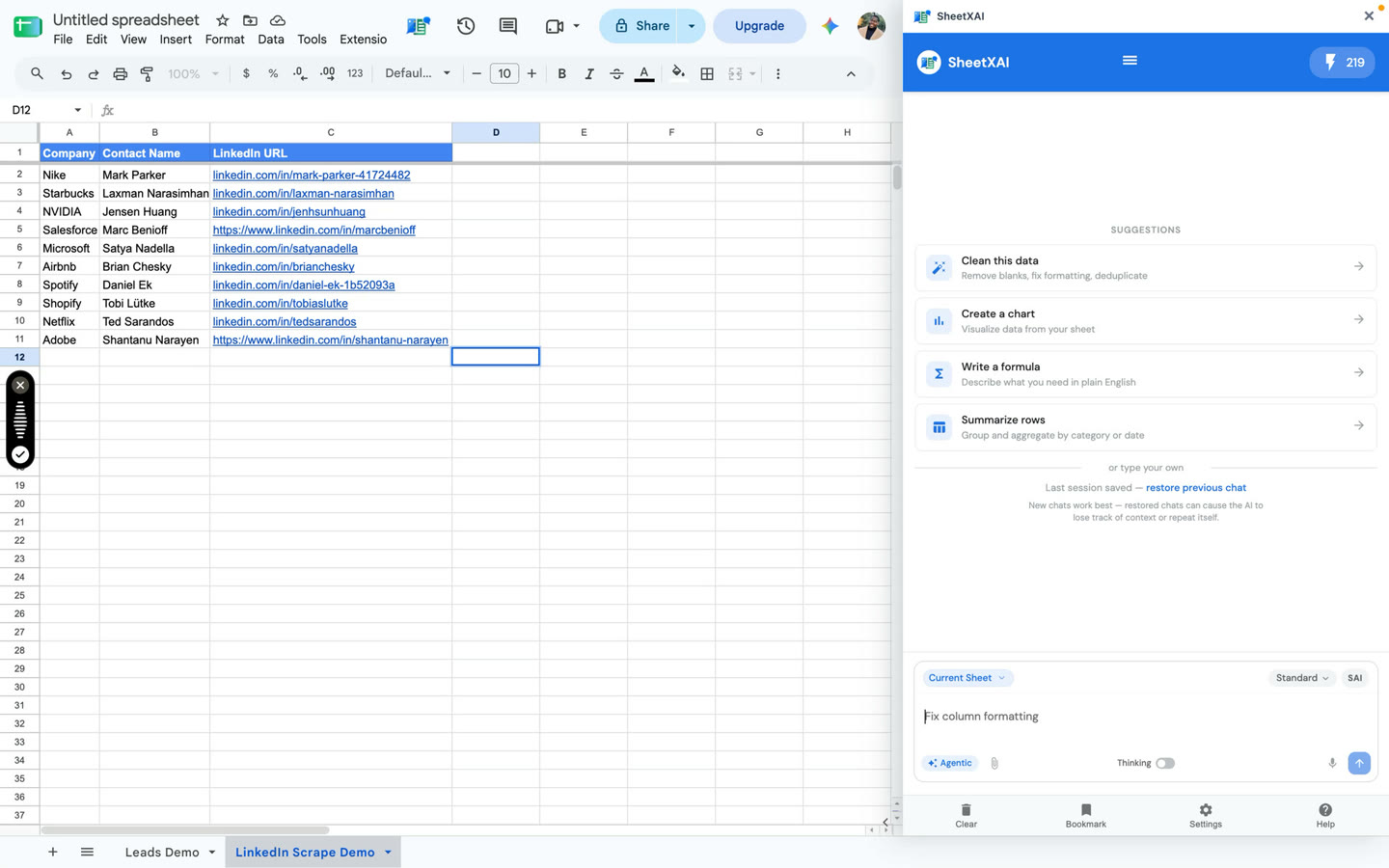Open the number format 123 menu
This screenshot has width=1389, height=868.
tap(355, 73)
